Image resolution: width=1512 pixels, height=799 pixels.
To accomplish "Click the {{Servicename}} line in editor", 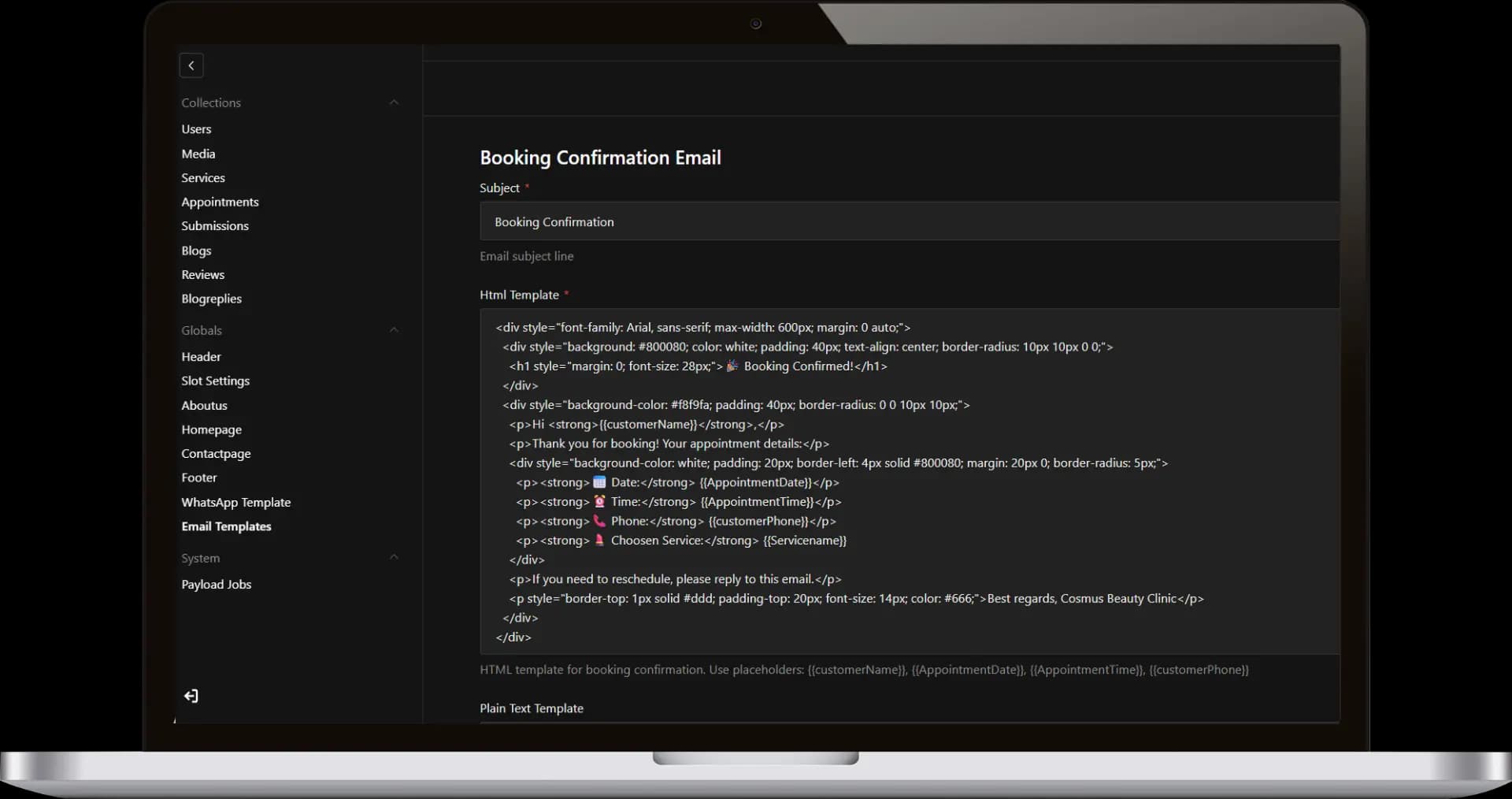I will tap(681, 541).
